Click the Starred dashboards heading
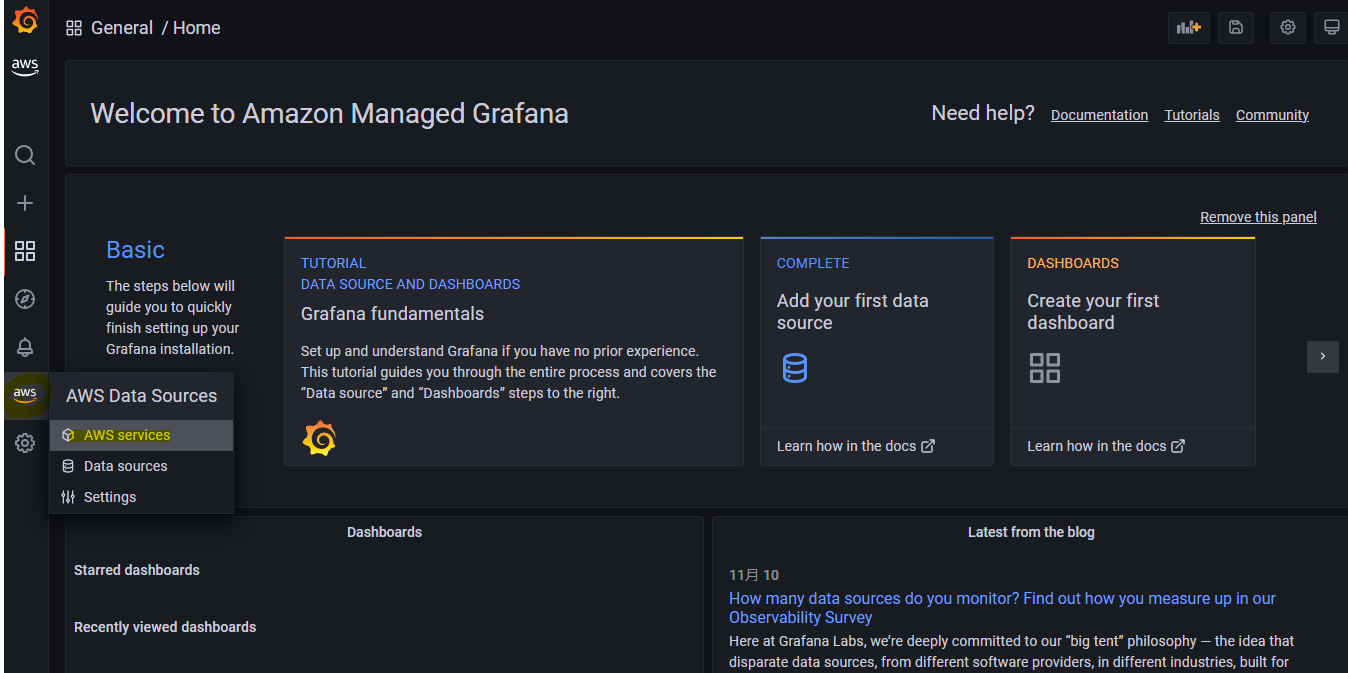This screenshot has height=673, width=1348. click(x=137, y=570)
